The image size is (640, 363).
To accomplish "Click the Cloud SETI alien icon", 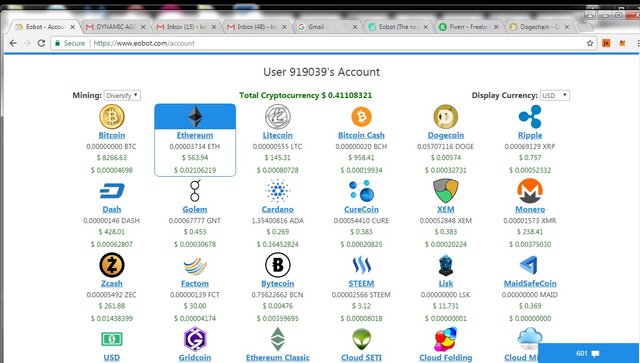I will 361,339.
